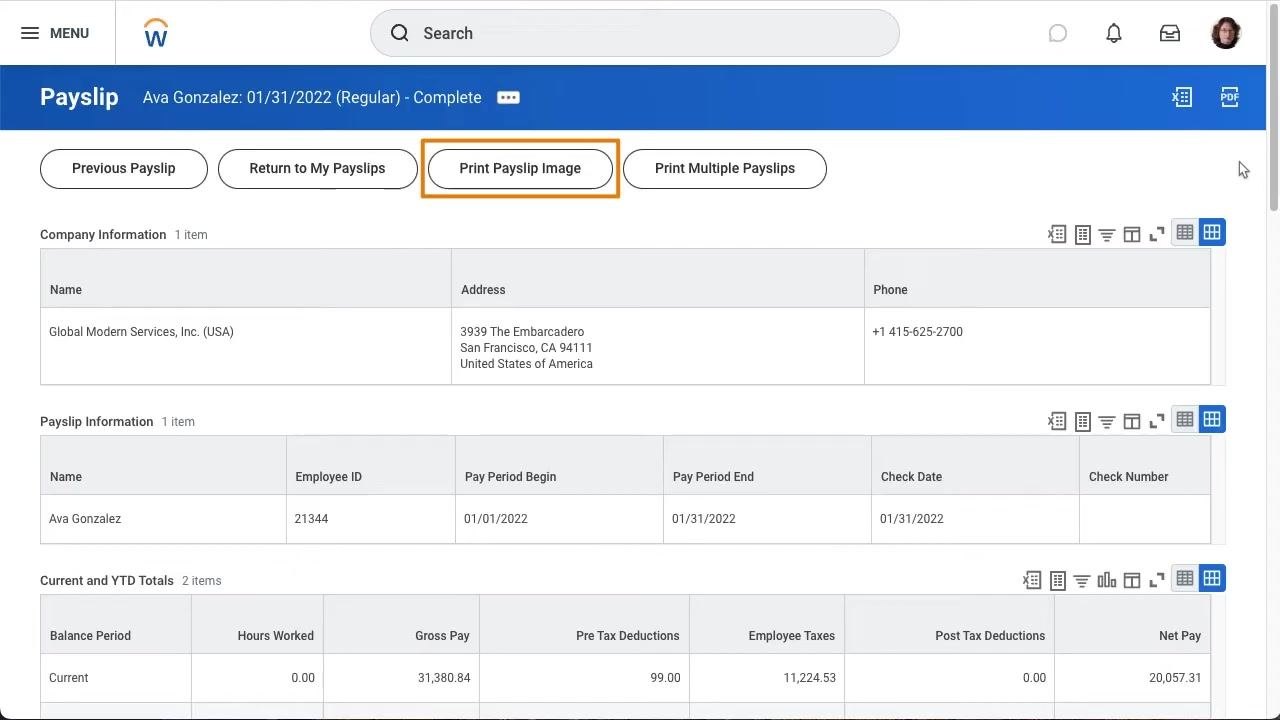
Task: Click Print Multiple Payslips
Action: tap(725, 168)
